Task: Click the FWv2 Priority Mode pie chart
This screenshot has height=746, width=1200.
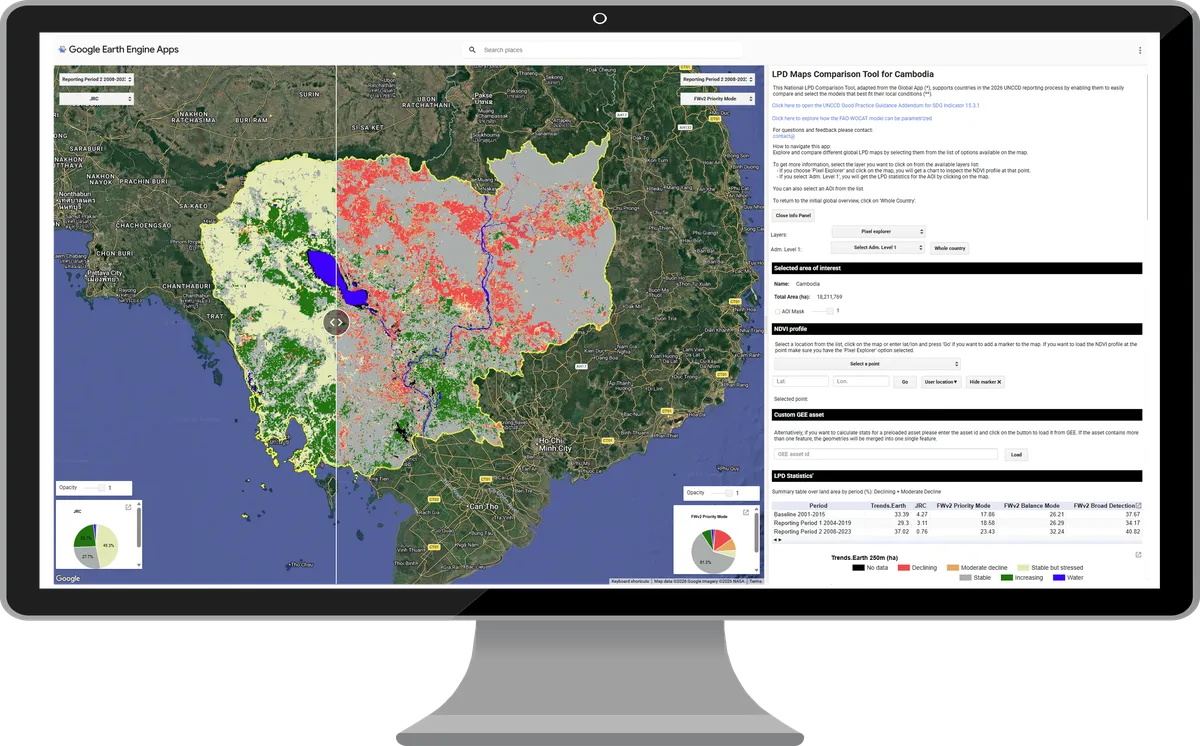Action: point(714,549)
